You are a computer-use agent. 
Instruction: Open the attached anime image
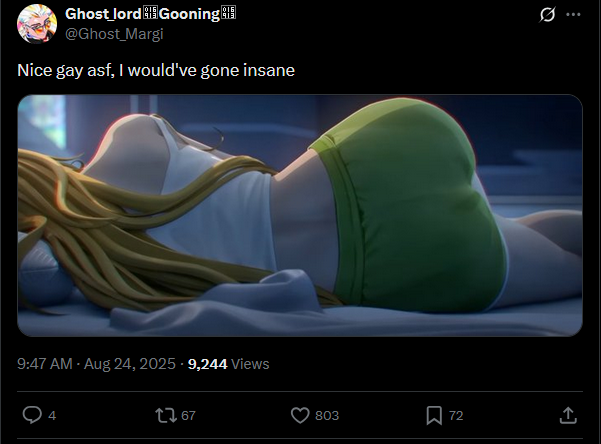tap(300, 215)
